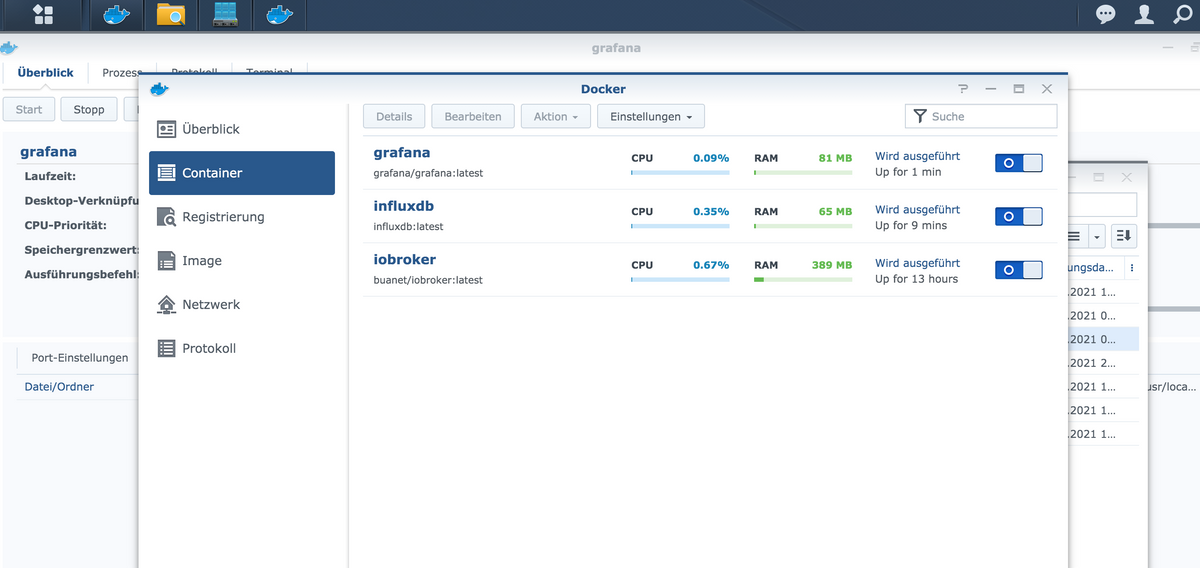Select the iobroker container name
The image size is (1200, 568).
405,259
